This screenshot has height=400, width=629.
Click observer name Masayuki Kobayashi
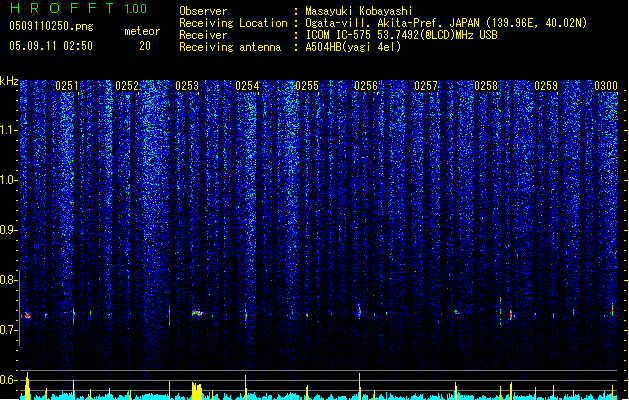359,11
